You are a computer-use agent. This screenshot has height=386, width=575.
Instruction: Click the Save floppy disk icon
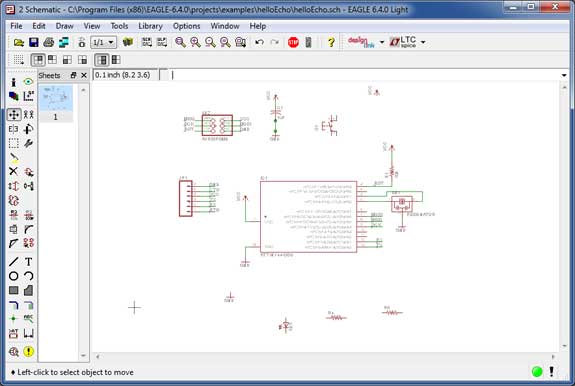click(x=34, y=42)
